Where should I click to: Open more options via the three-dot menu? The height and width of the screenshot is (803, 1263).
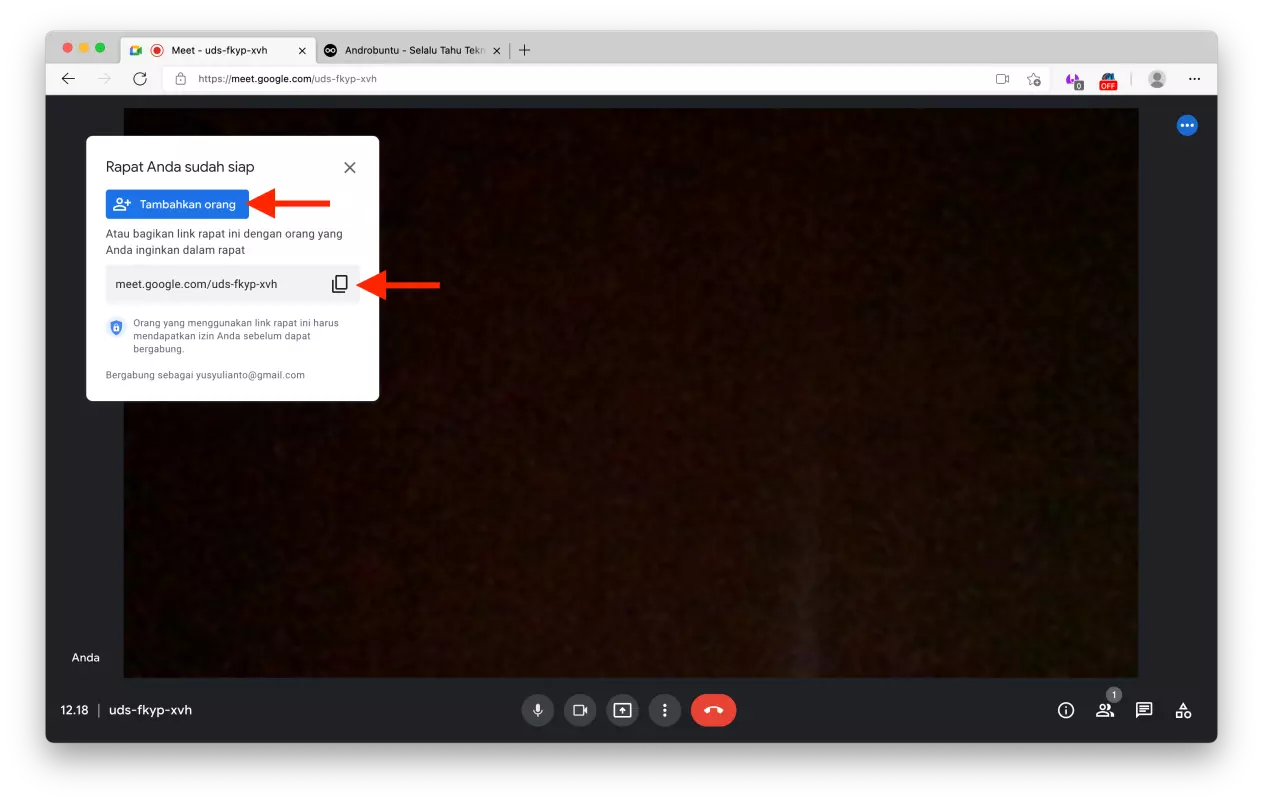click(x=665, y=710)
